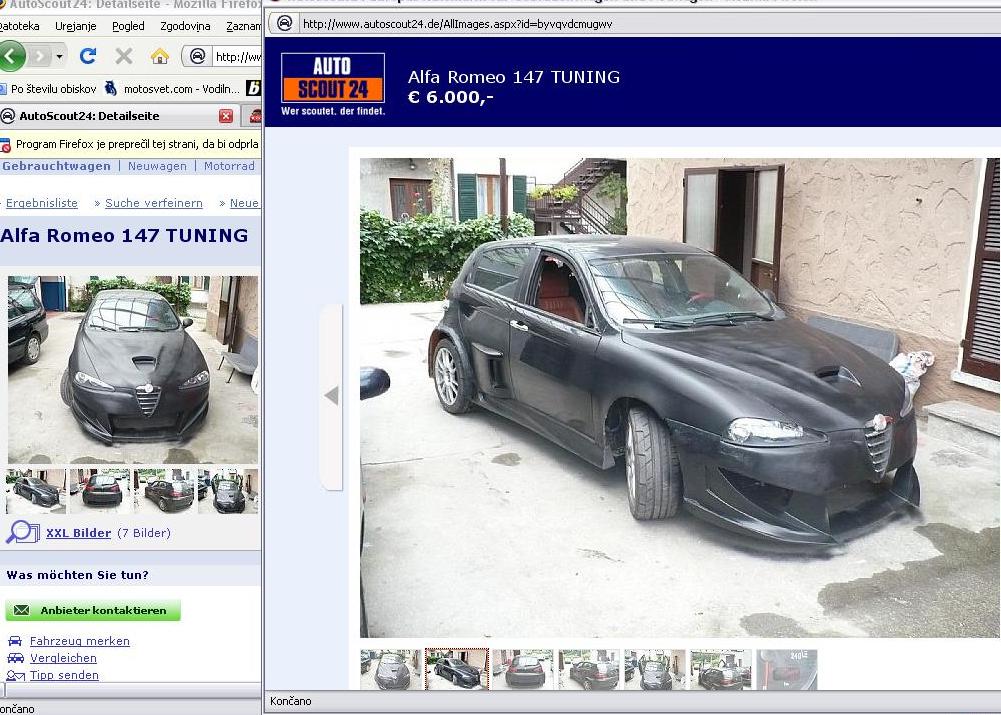Screen dimensions: 1001x715
Task: Open the Urejanje menu
Action: pyautogui.click(x=75, y=26)
